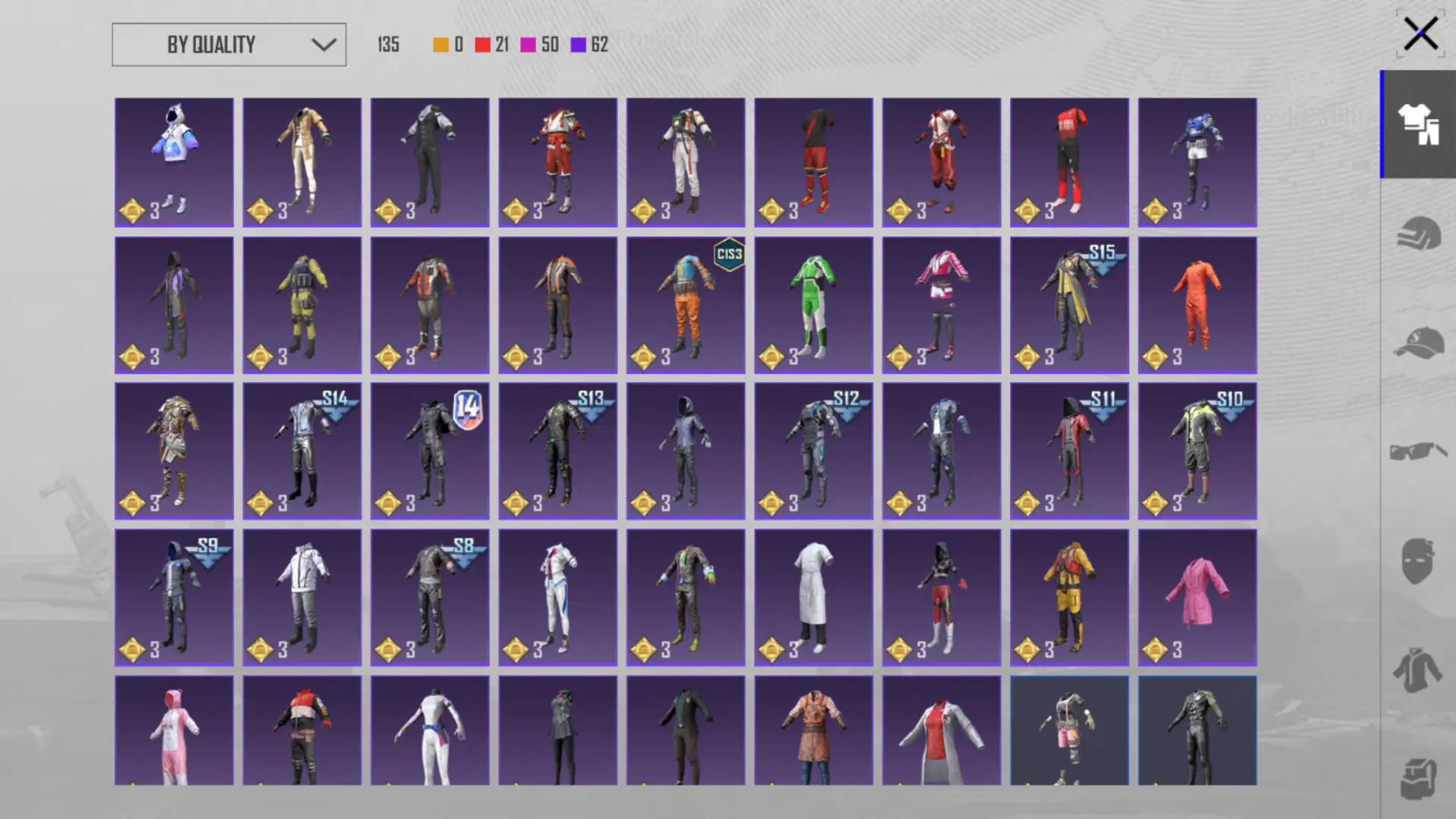This screenshot has height=819, width=1456.
Task: Select the cap headwear category icon
Action: pos(1417,343)
